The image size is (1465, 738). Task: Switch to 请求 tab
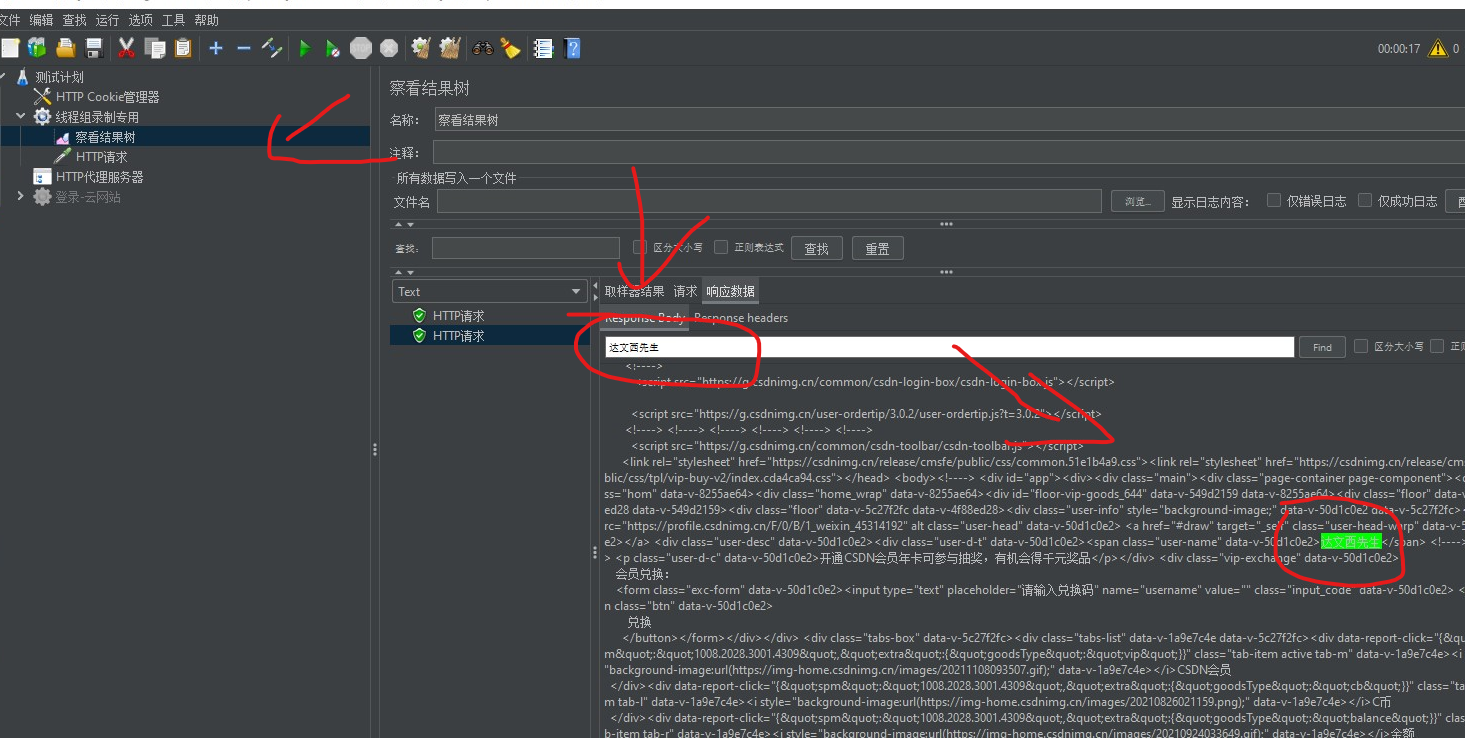click(685, 291)
